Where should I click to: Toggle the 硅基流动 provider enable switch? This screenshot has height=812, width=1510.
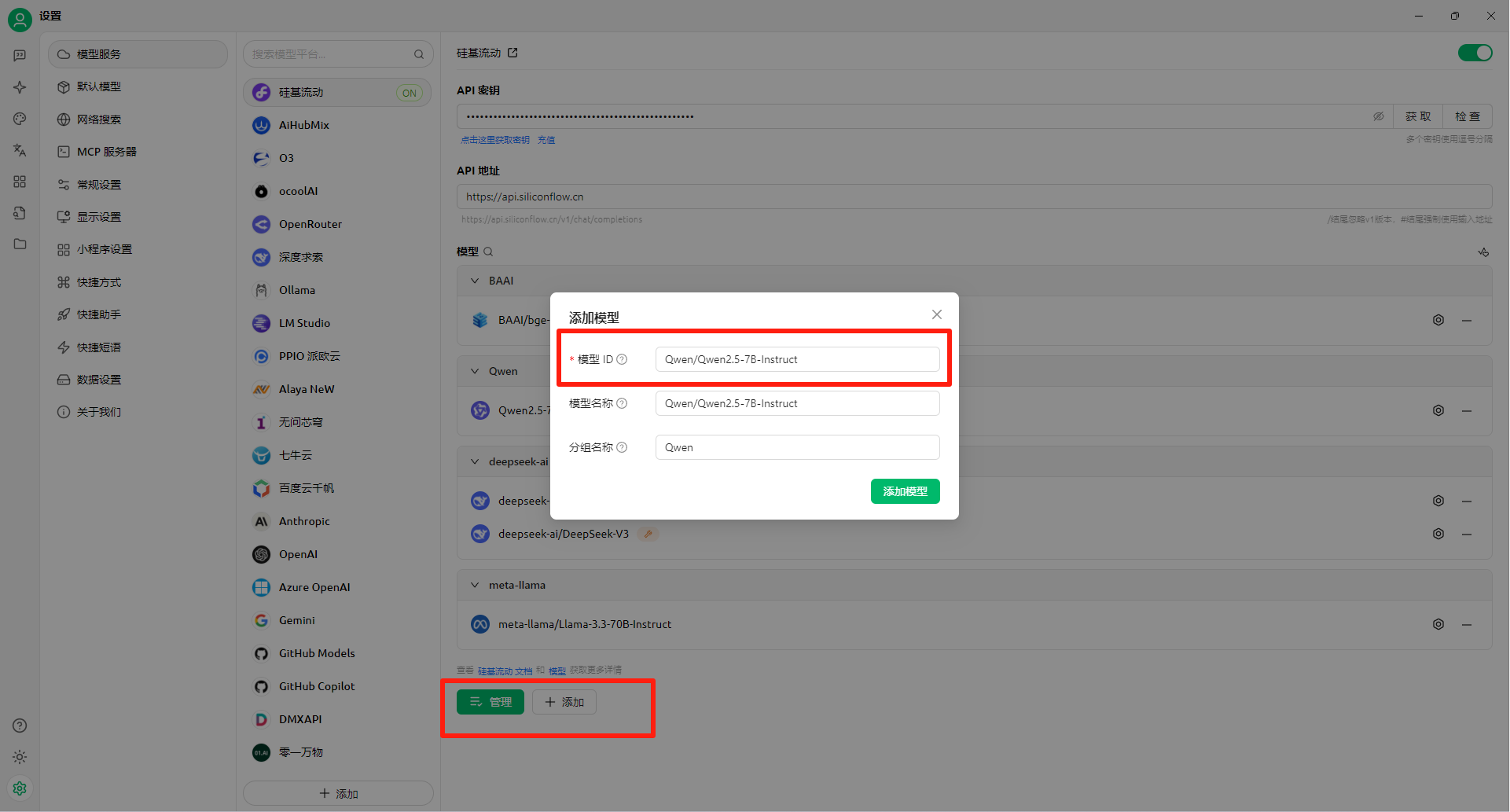[1474, 53]
